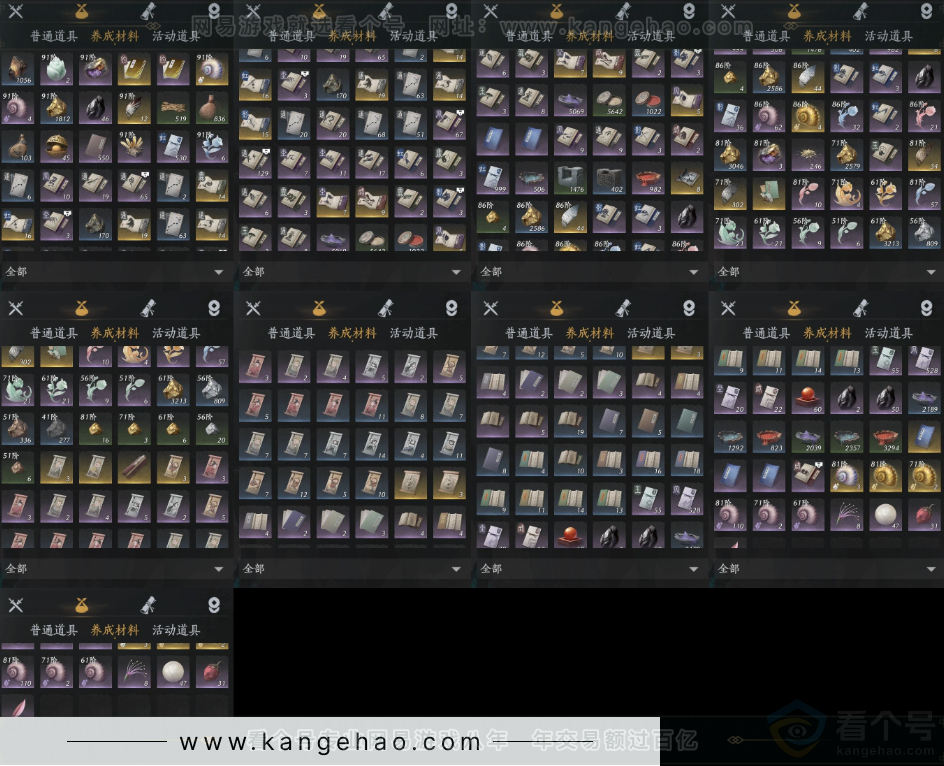Click ring-shaped icon in top-left panel
Viewport: 944px width, 766px height.
coord(214,11)
